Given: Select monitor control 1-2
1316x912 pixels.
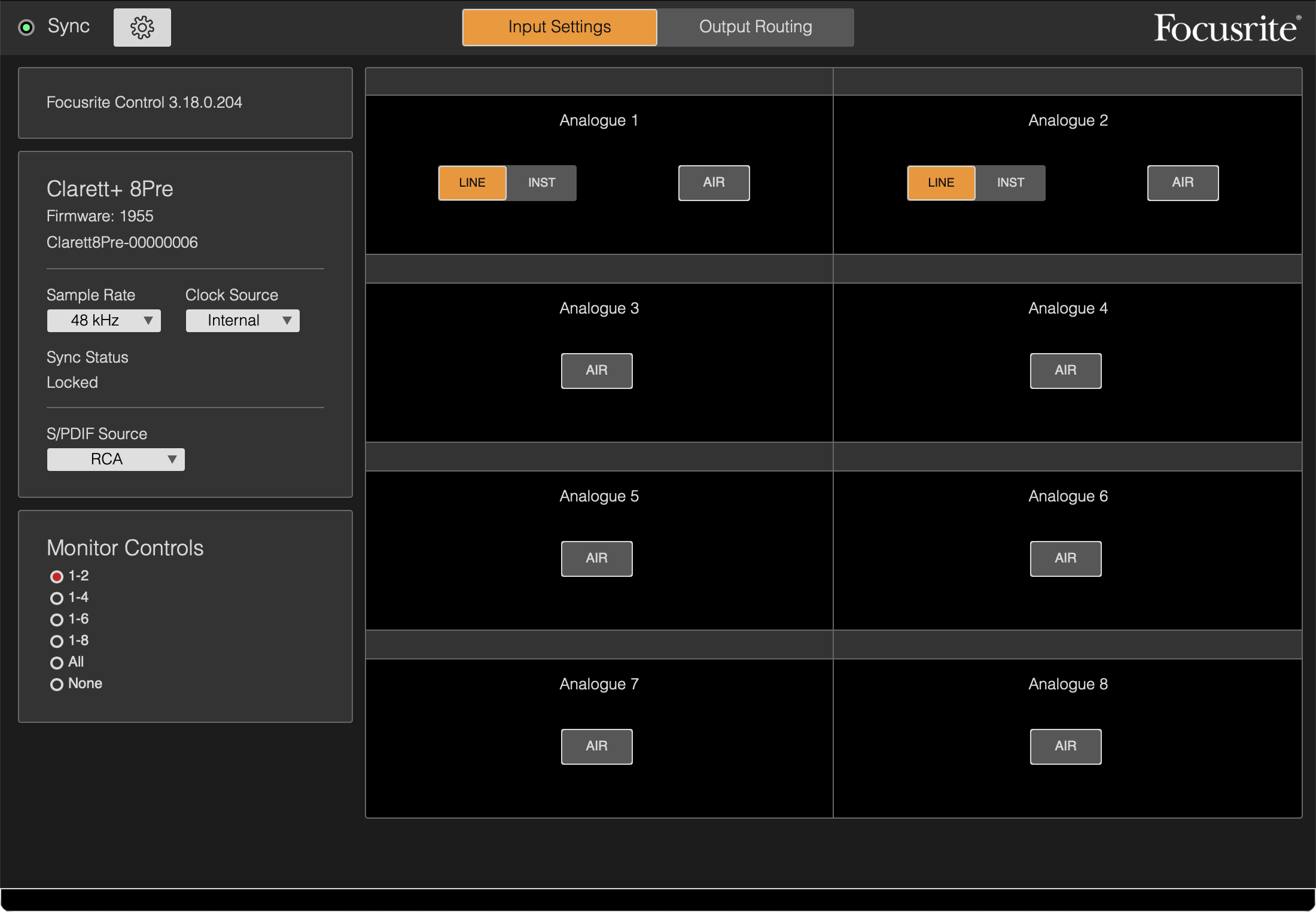Looking at the screenshot, I should pyautogui.click(x=57, y=577).
